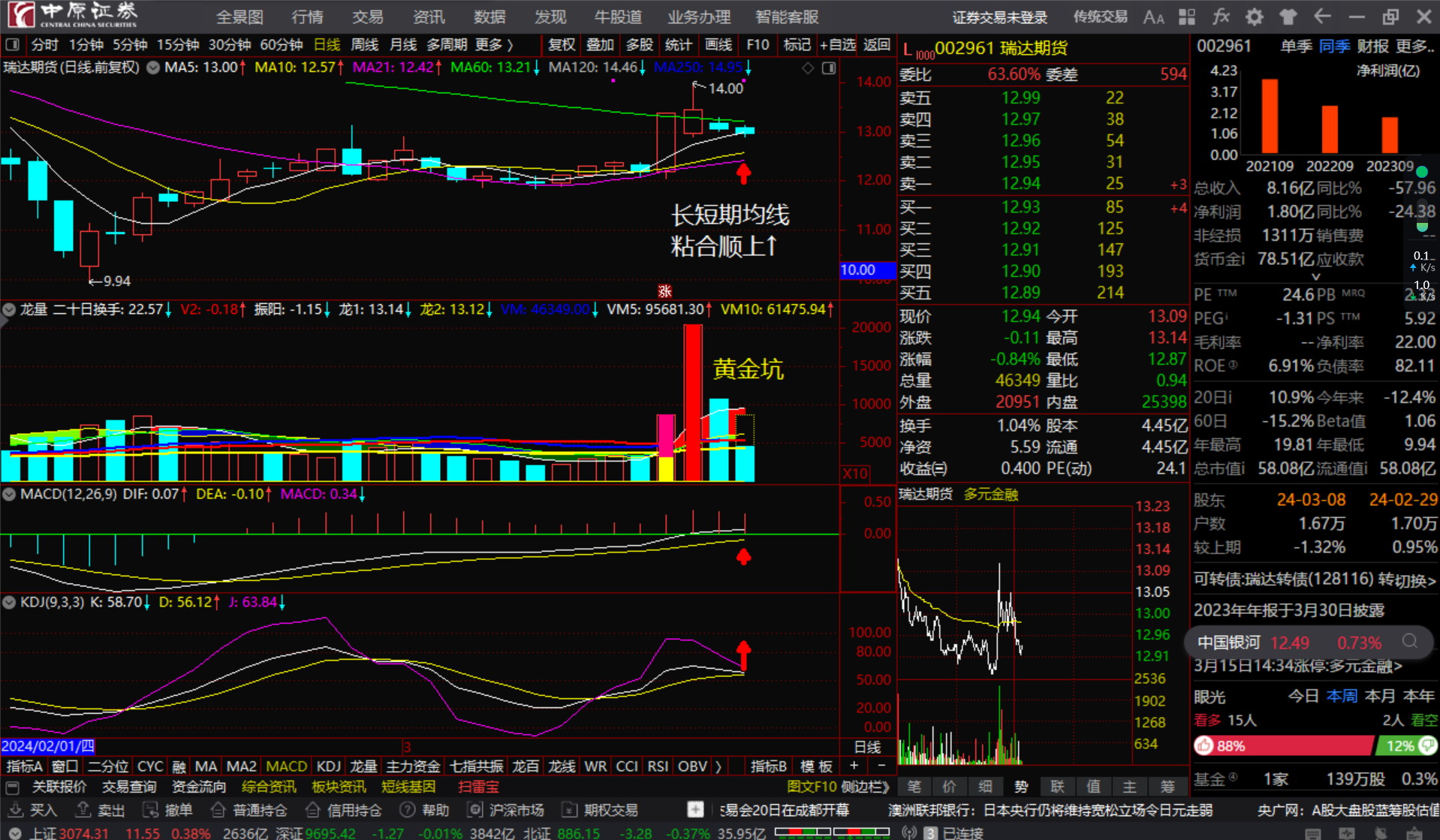The height and width of the screenshot is (840, 1440).
Task: Open the 行情 menu
Action: (307, 17)
